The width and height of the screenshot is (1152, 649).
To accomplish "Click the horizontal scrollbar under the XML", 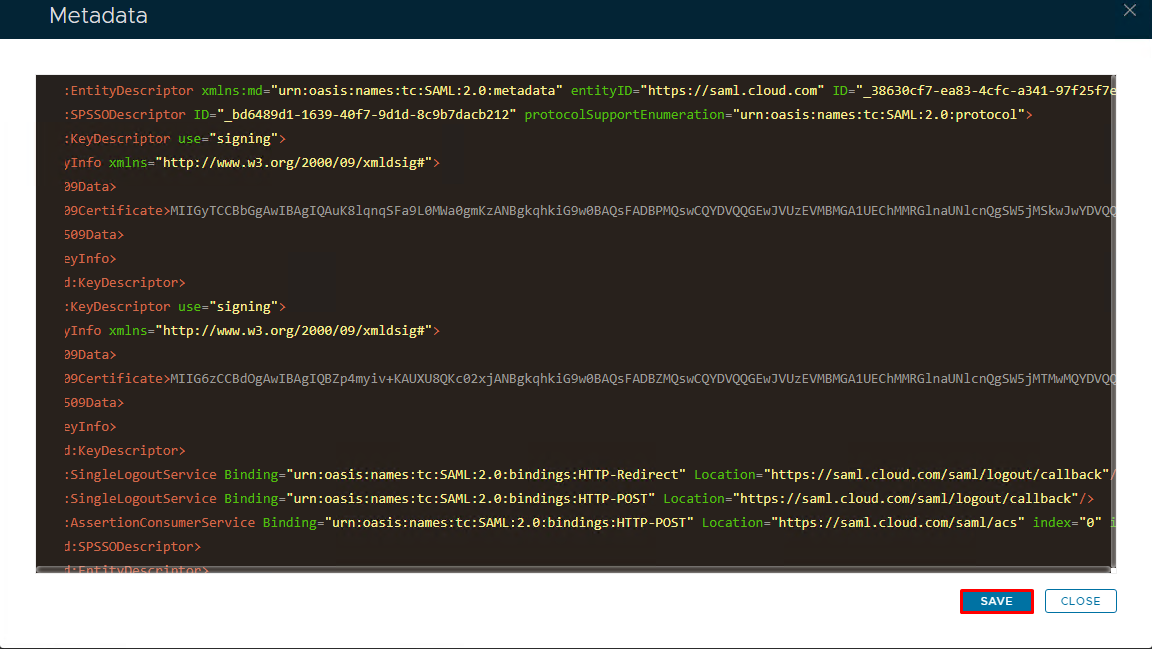I will [570, 569].
